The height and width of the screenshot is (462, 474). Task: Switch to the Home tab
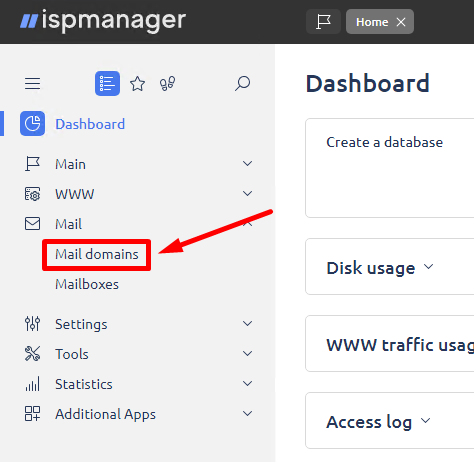(x=372, y=22)
